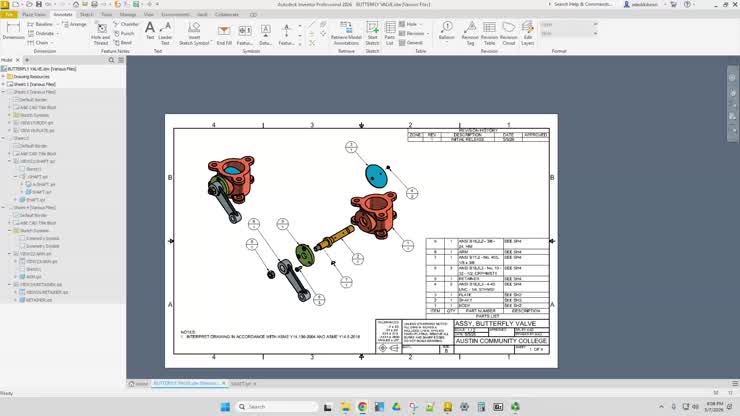Click the Start Sketch tool
The image size is (740, 416).
(x=372, y=33)
